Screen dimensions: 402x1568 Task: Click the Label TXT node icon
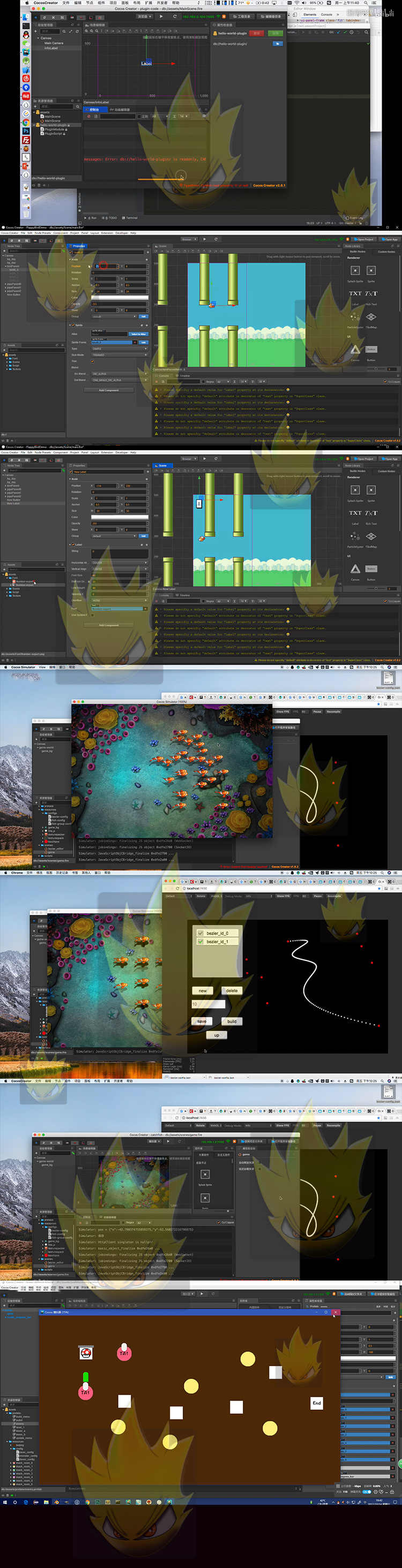pos(355,293)
